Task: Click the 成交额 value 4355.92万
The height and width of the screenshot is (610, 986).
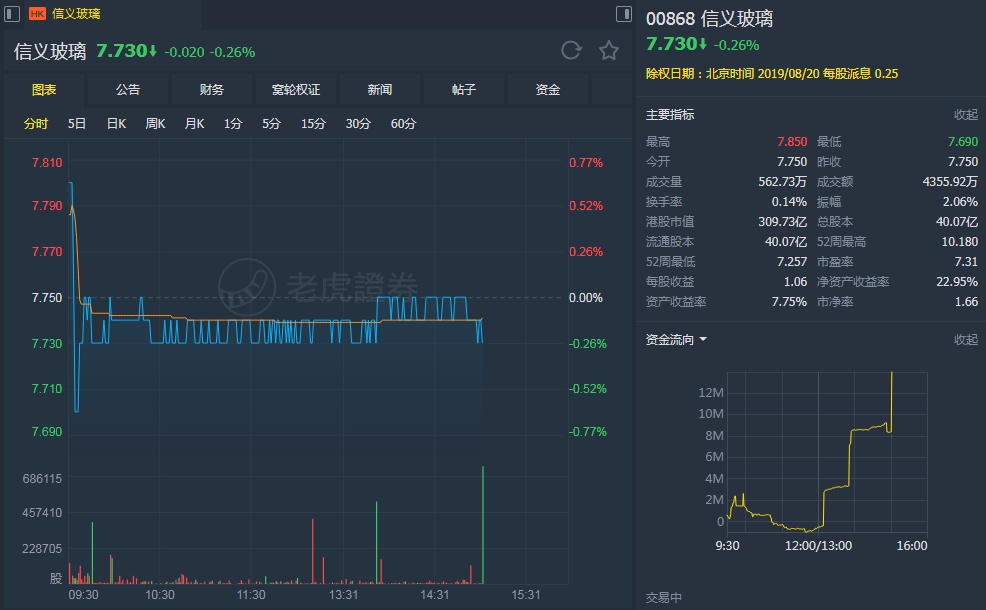Action: coord(950,182)
